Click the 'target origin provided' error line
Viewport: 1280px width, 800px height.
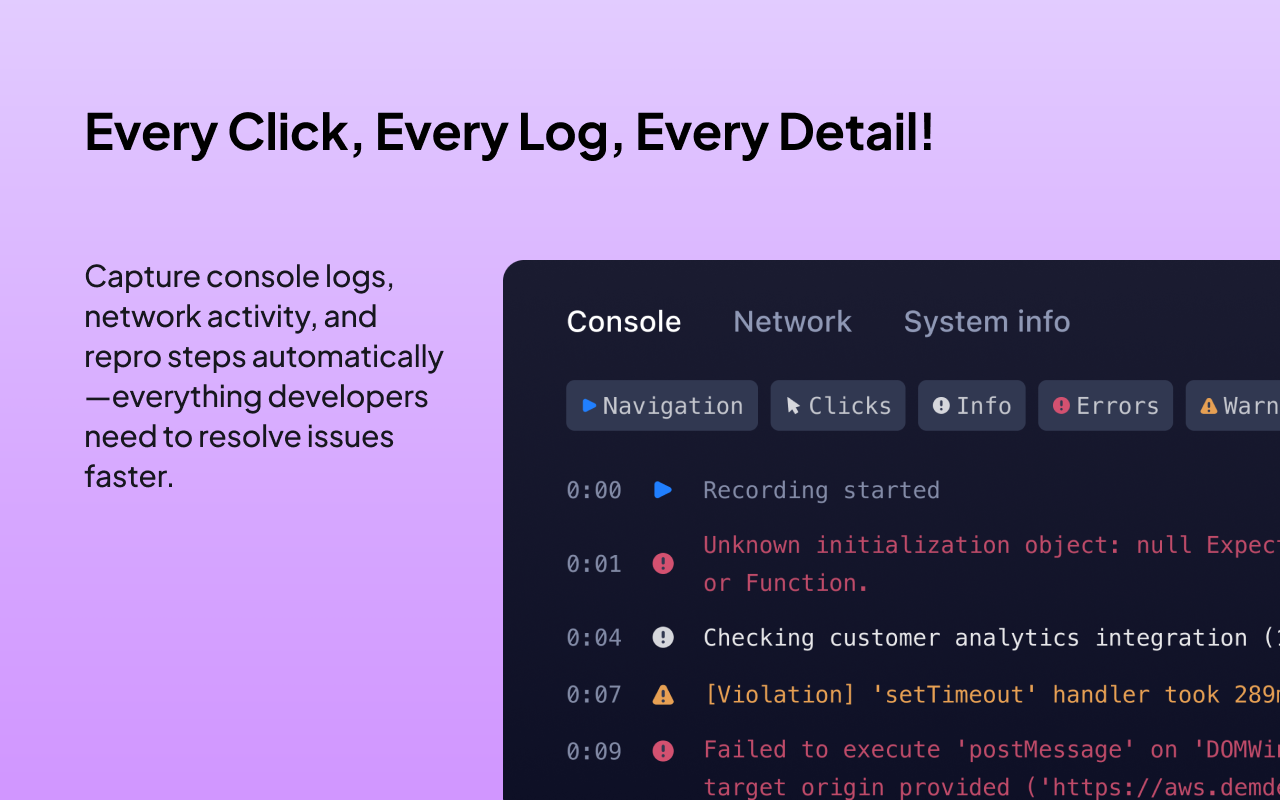(991, 787)
